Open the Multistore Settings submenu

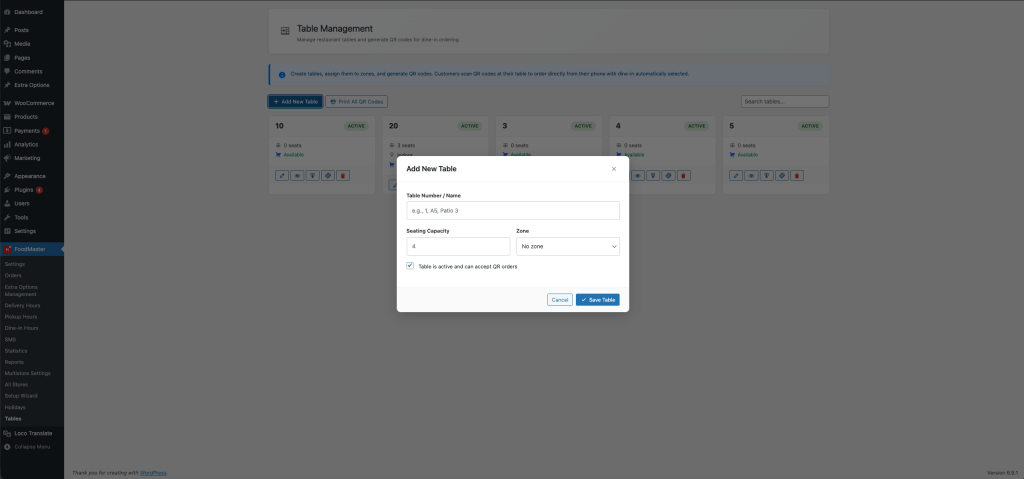pyautogui.click(x=27, y=373)
